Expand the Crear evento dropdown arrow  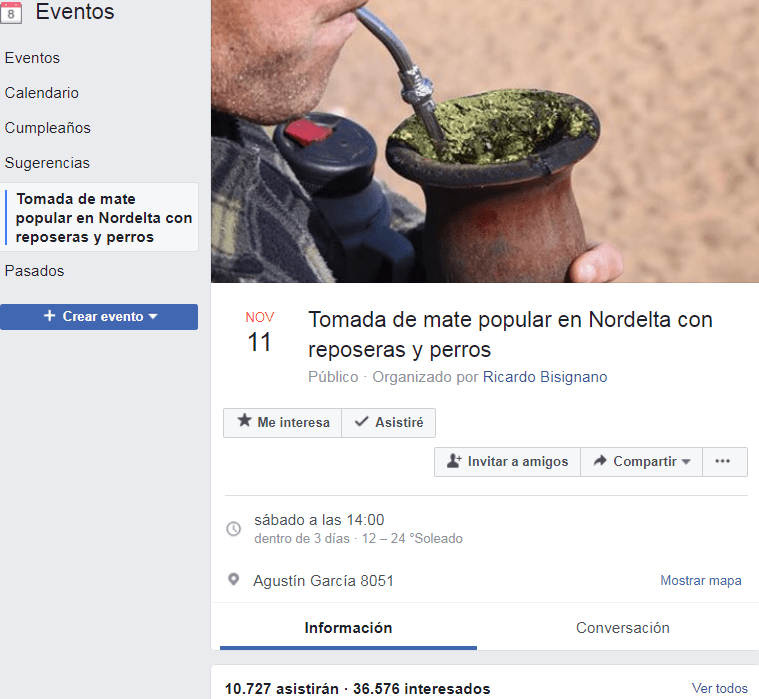coord(153,317)
